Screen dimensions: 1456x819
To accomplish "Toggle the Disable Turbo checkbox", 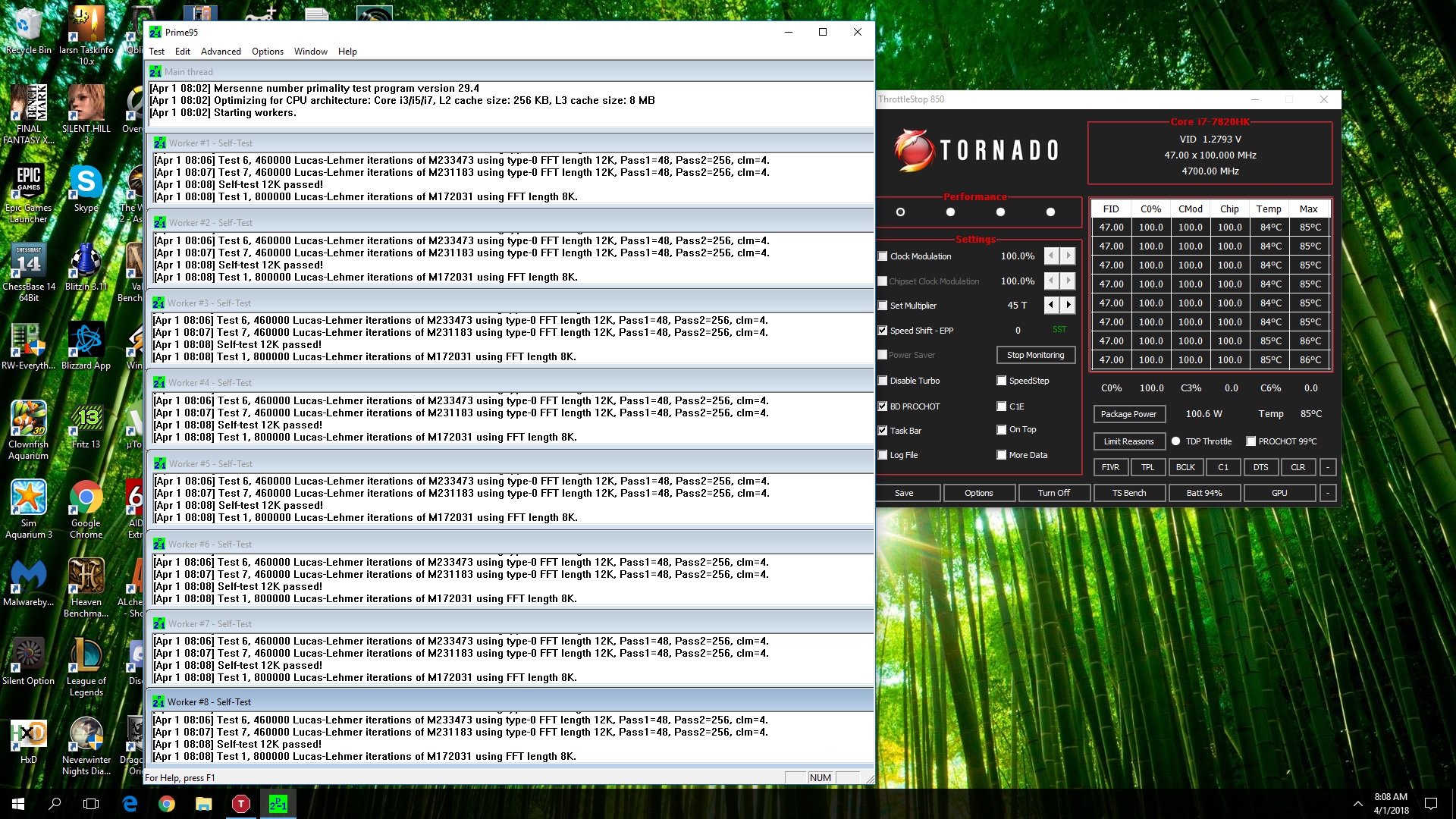I will [884, 380].
